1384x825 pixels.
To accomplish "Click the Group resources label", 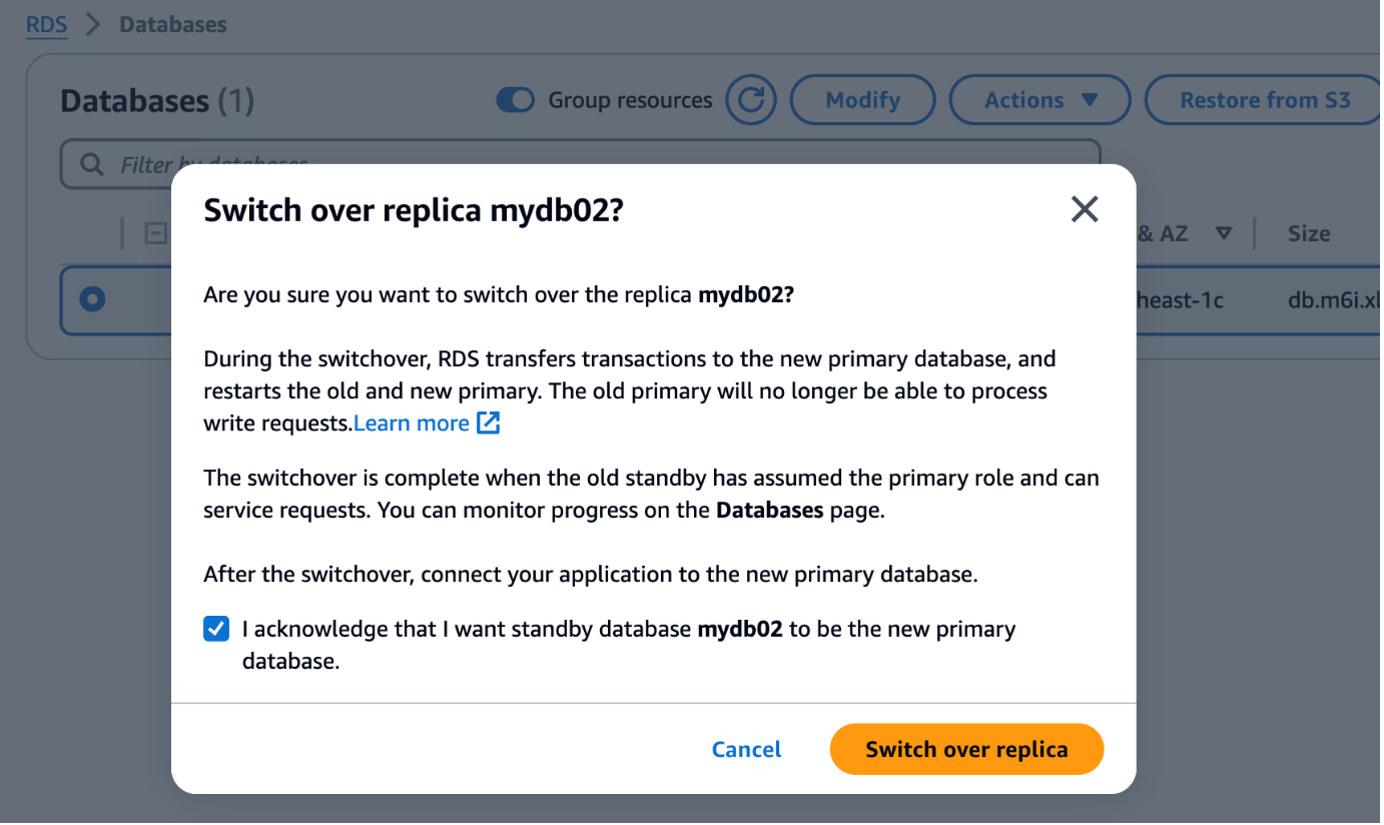I will pos(630,100).
